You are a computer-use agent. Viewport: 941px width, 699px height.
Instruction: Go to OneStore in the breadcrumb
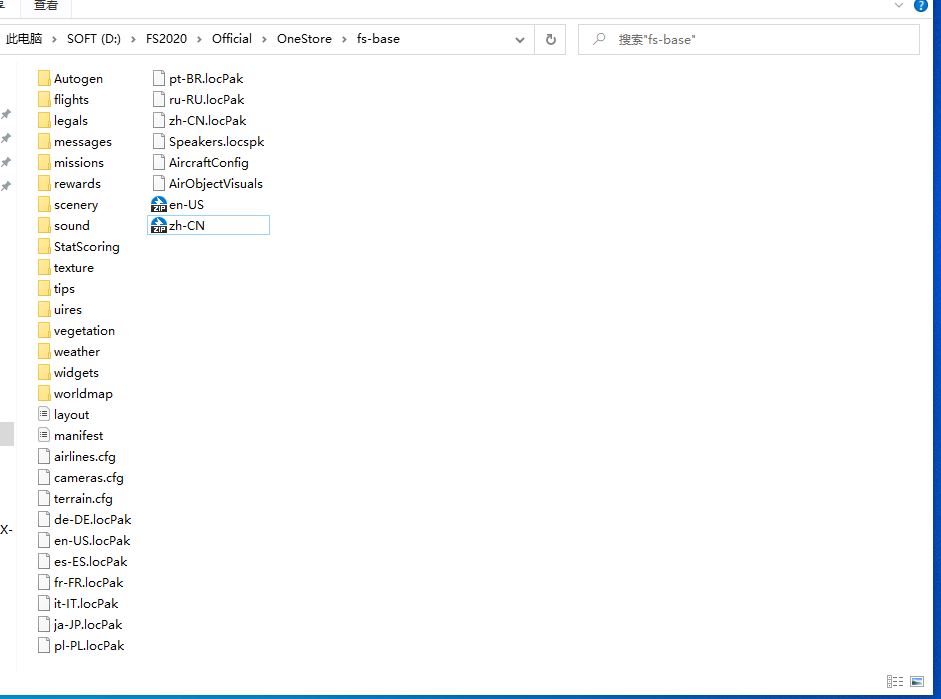[304, 39]
